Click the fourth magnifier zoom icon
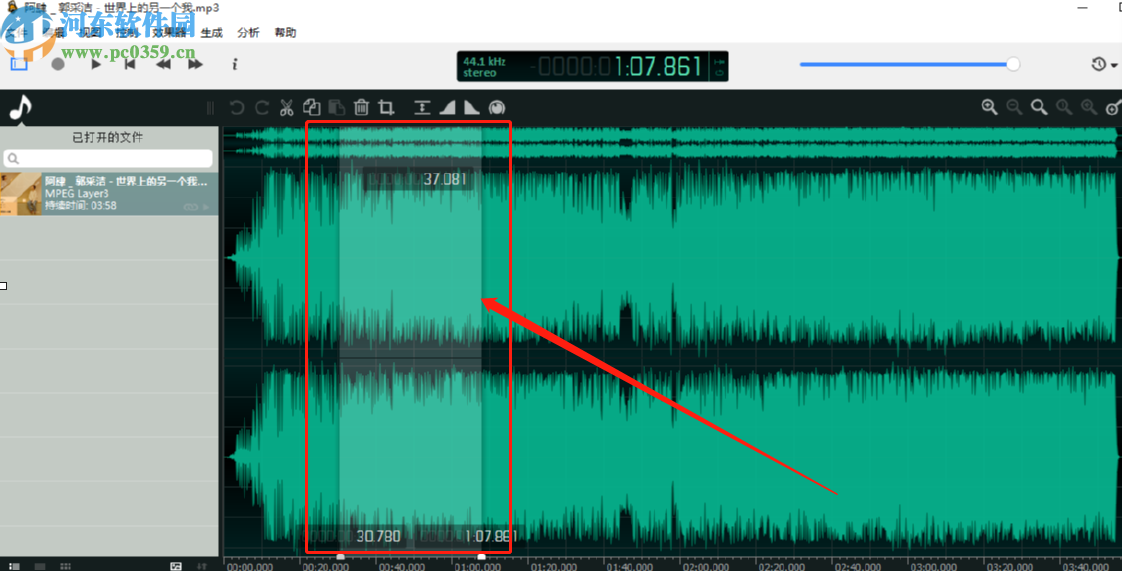The image size is (1122, 571). [1064, 107]
